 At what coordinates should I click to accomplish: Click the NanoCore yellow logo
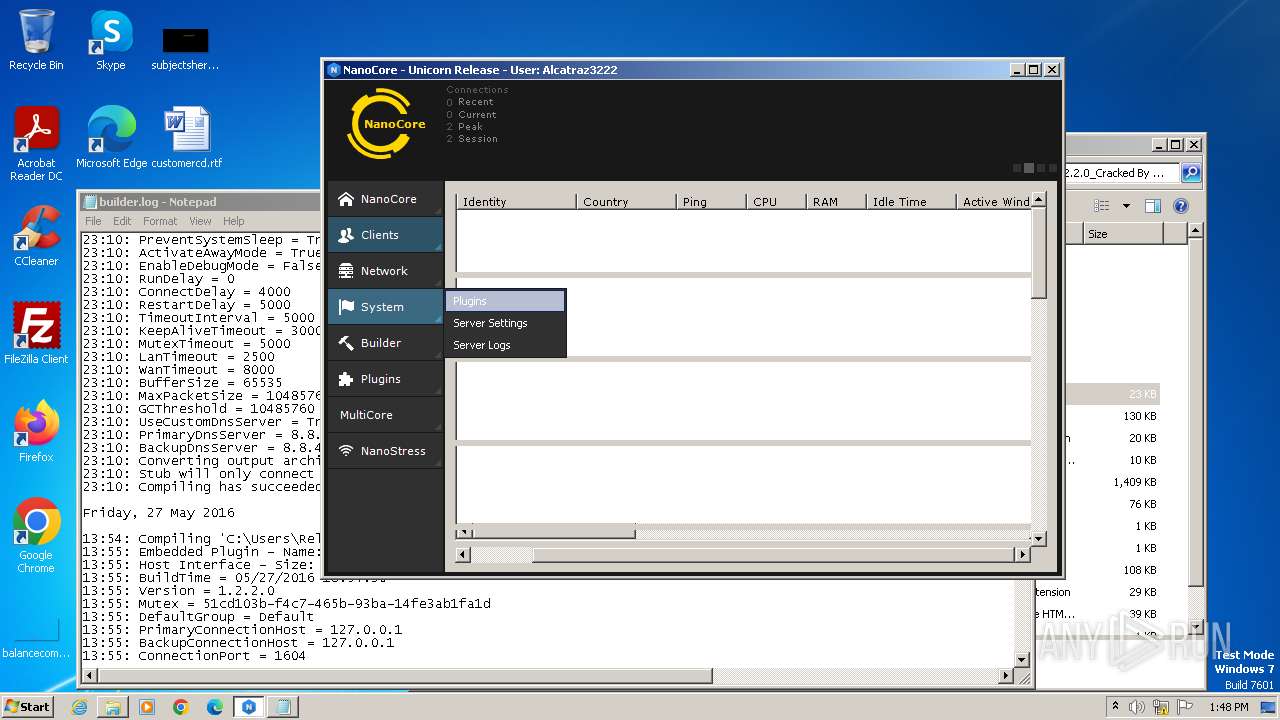click(386, 123)
